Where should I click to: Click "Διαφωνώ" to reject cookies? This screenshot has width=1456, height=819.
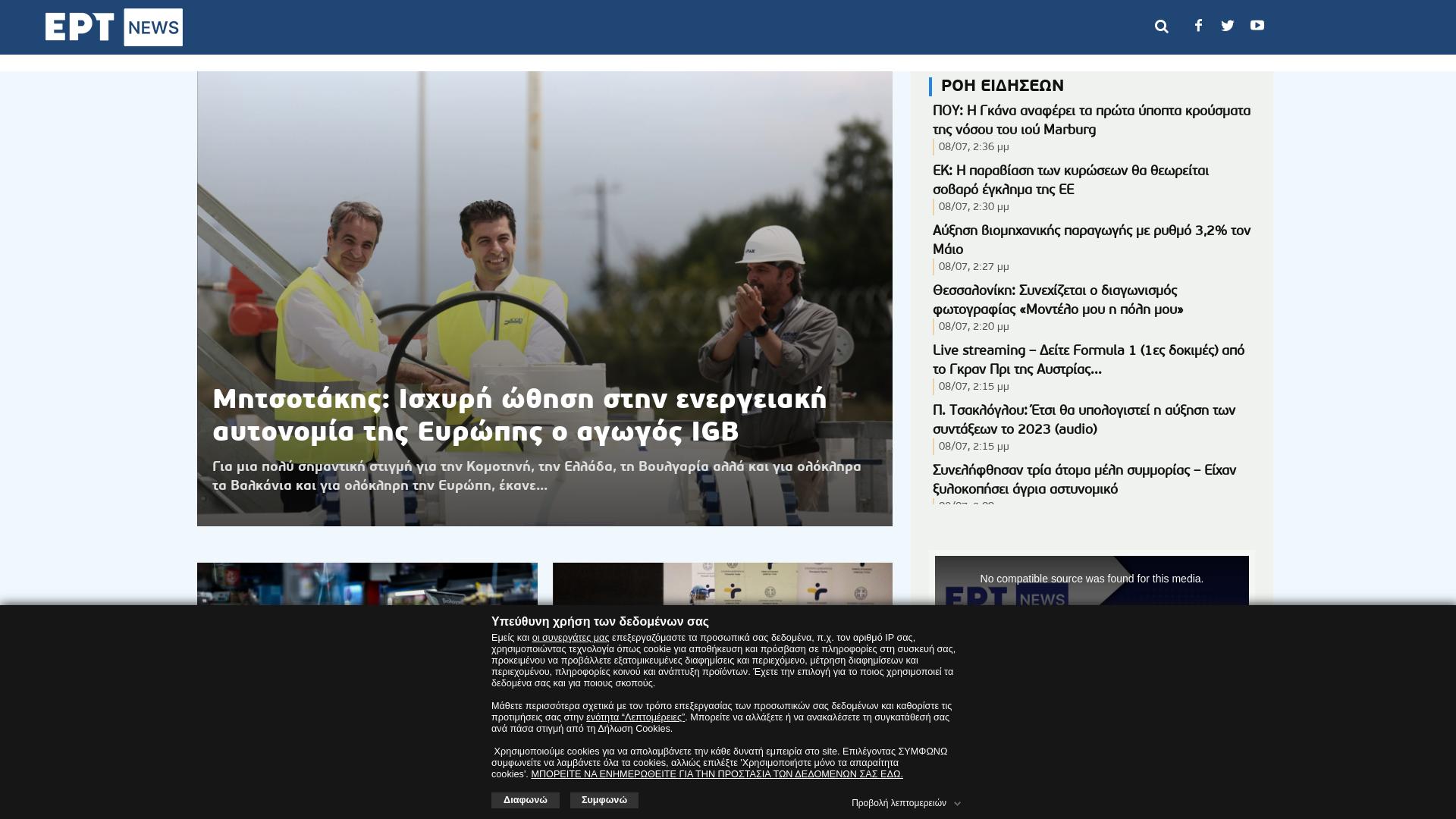point(525,800)
